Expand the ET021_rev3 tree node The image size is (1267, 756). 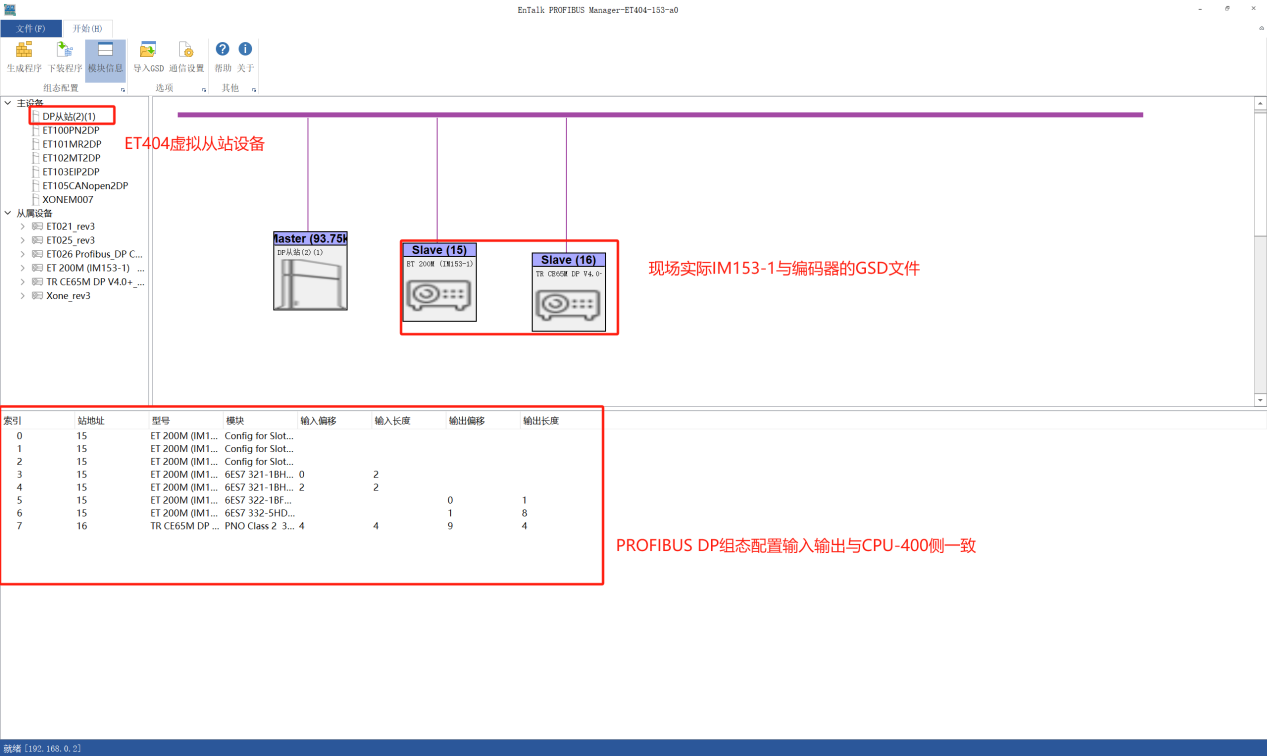(x=22, y=227)
